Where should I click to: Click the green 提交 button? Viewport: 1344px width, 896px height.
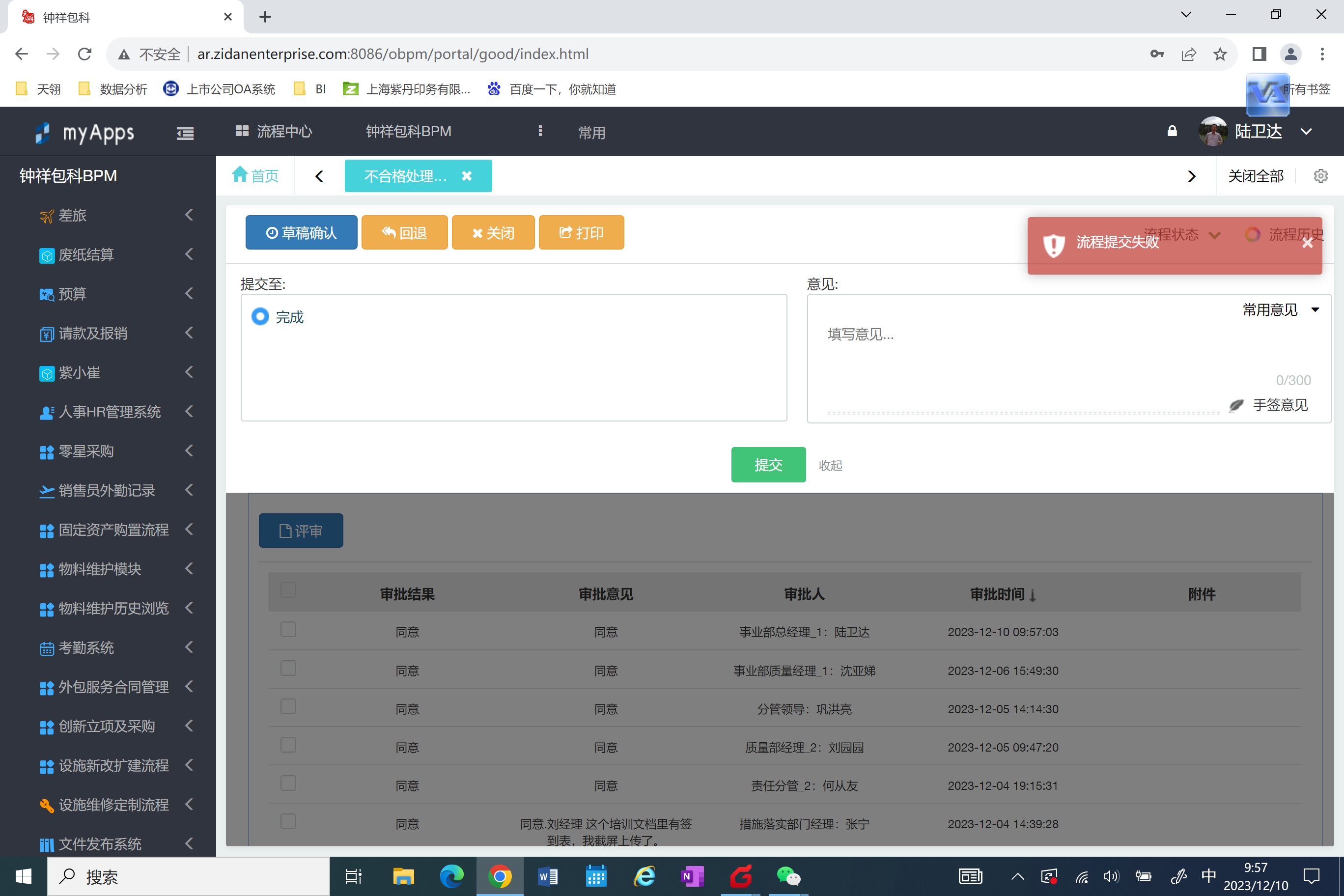click(769, 465)
